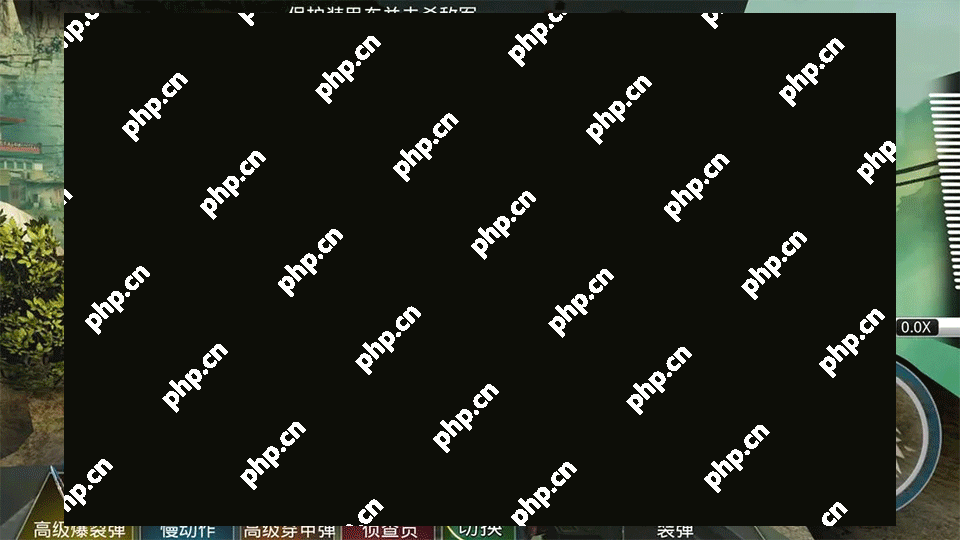
Task: Tap the 装弹 reload button
Action: [675, 531]
